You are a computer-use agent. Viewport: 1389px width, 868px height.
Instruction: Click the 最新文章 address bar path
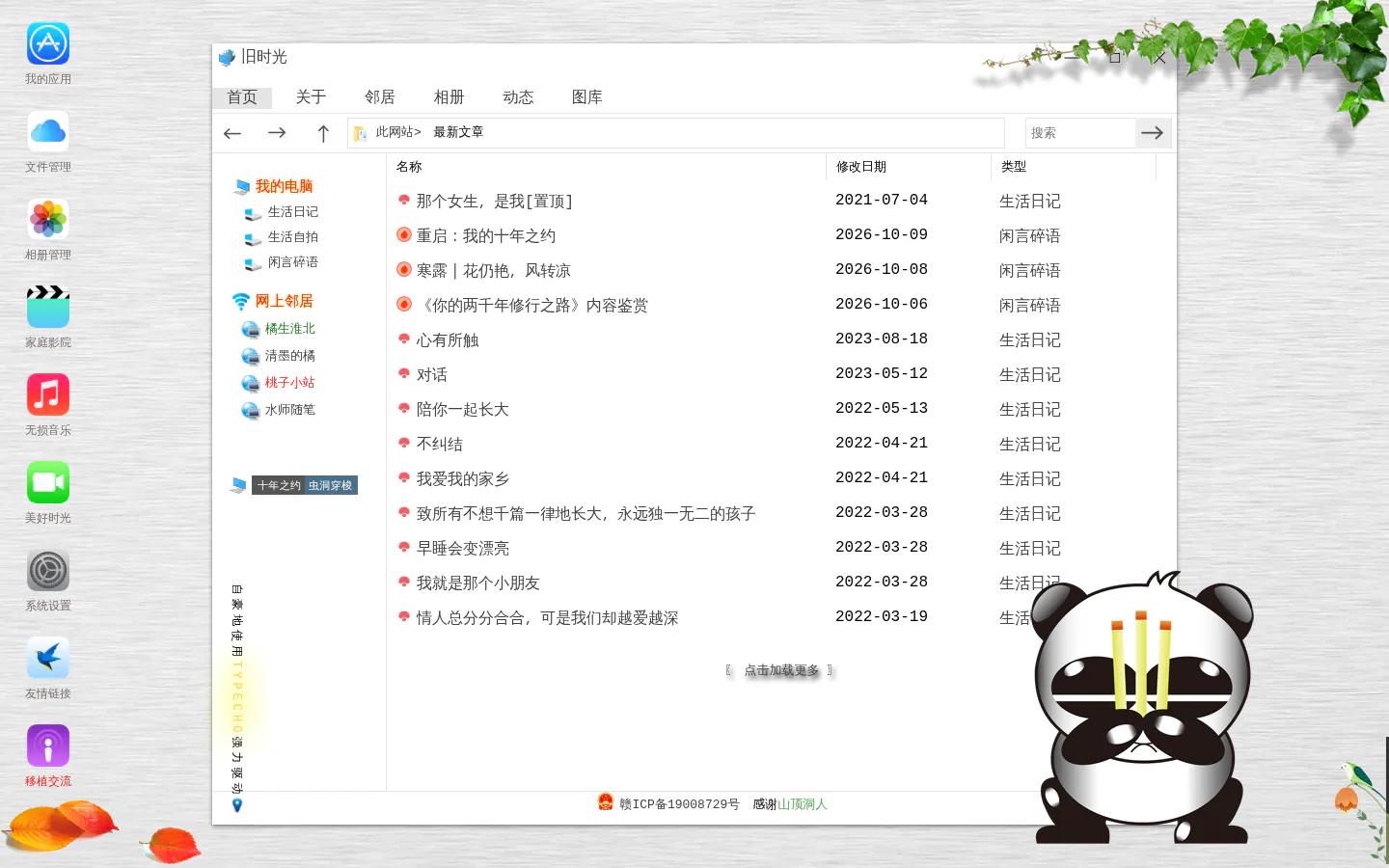pyautogui.click(x=458, y=132)
